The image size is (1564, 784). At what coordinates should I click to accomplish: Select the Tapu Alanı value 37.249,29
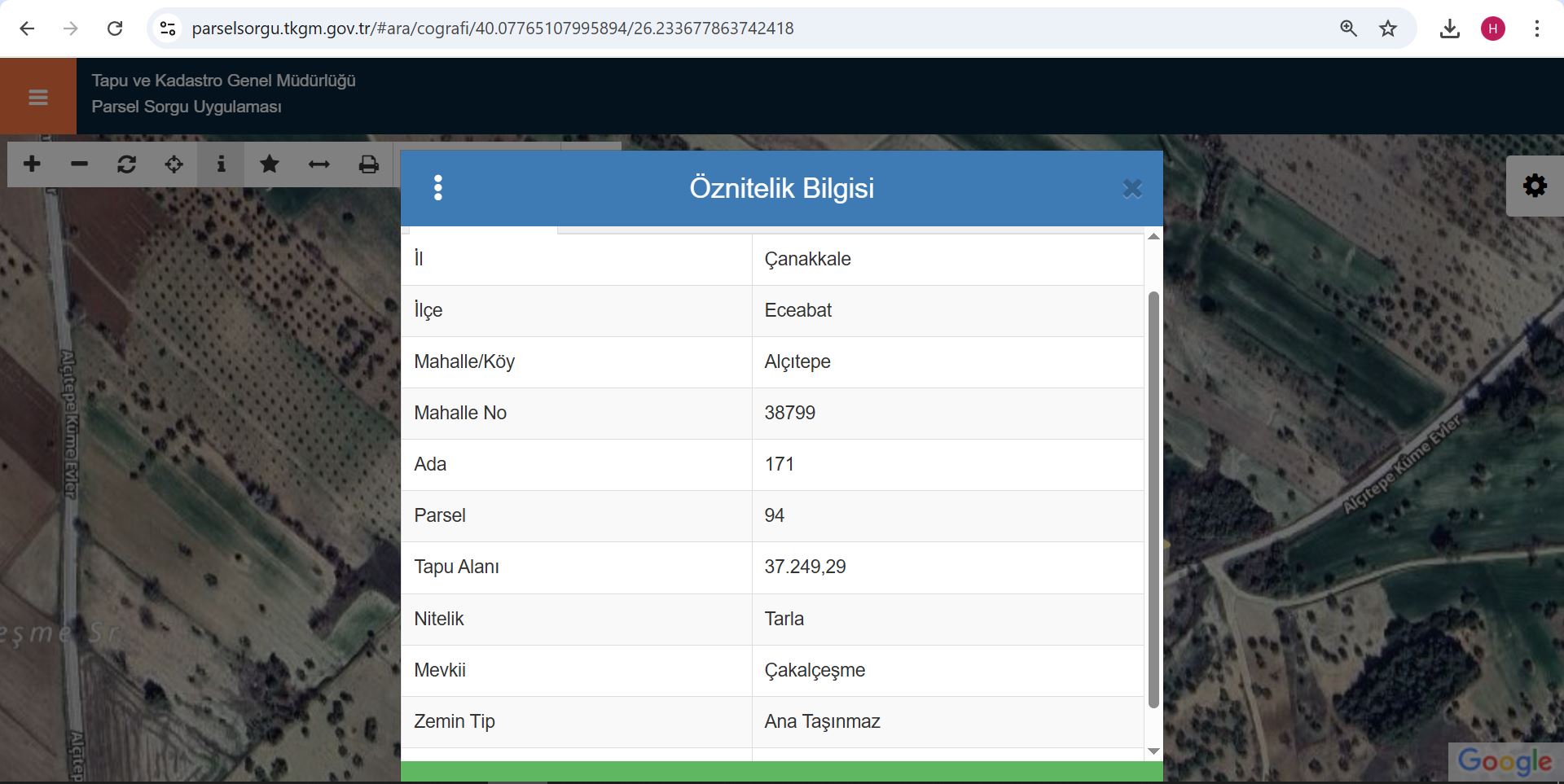947,567
